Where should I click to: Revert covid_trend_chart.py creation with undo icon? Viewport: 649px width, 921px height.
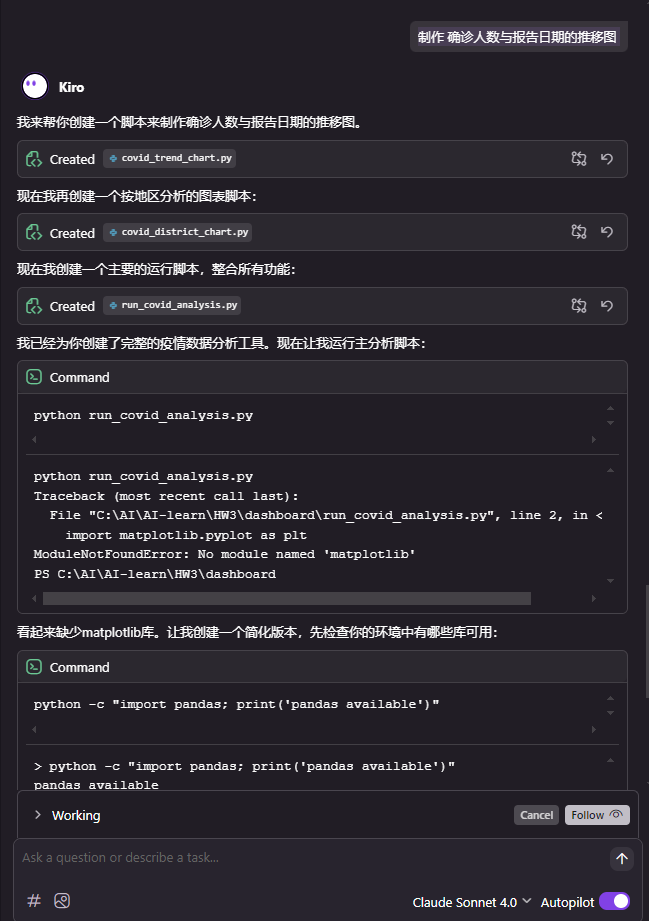click(x=607, y=158)
